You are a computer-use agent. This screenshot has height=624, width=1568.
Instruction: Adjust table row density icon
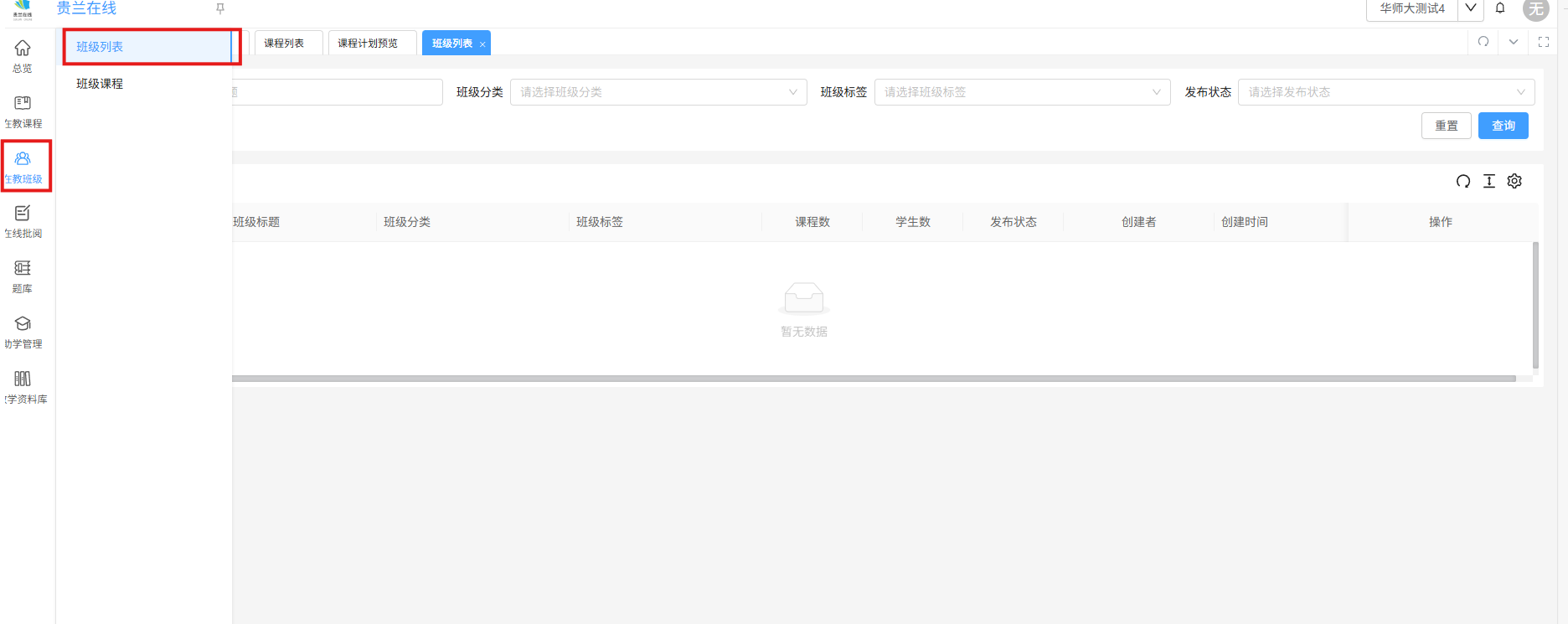click(1489, 181)
